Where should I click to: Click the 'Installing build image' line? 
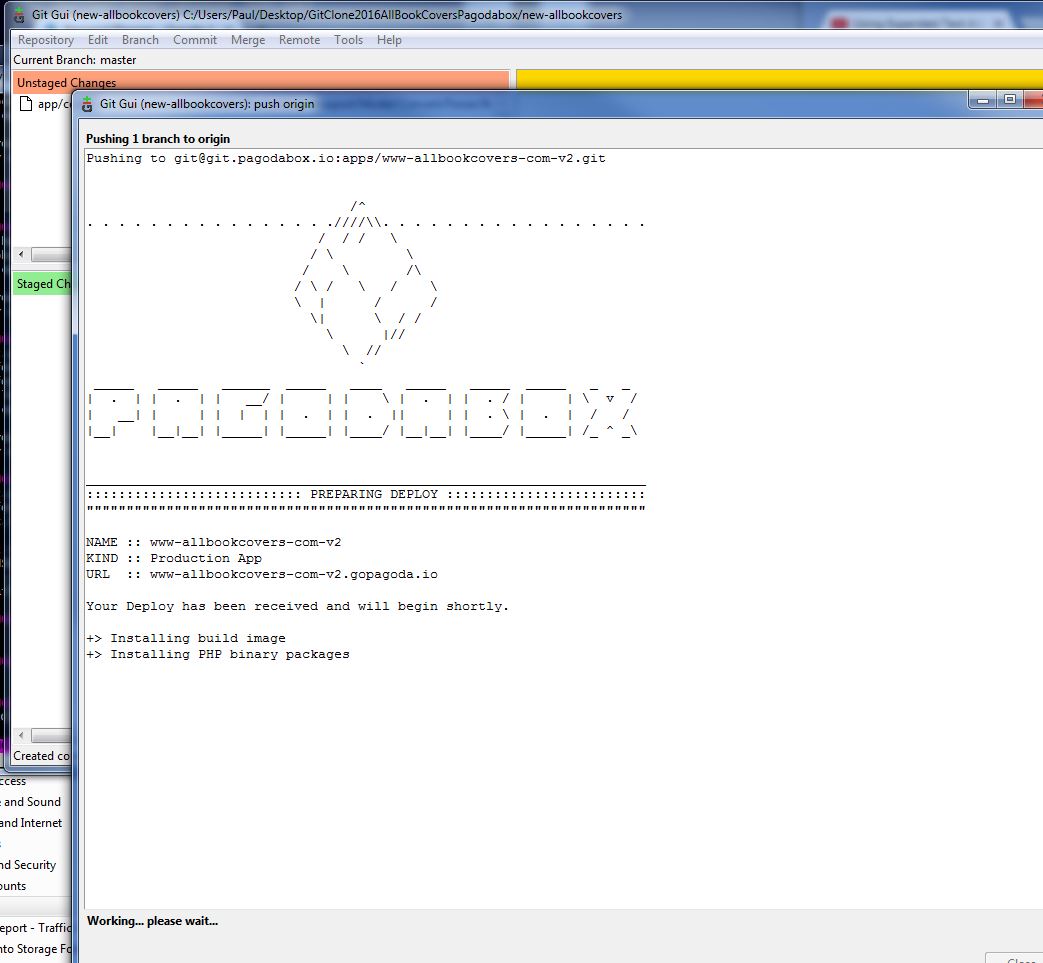[186, 638]
